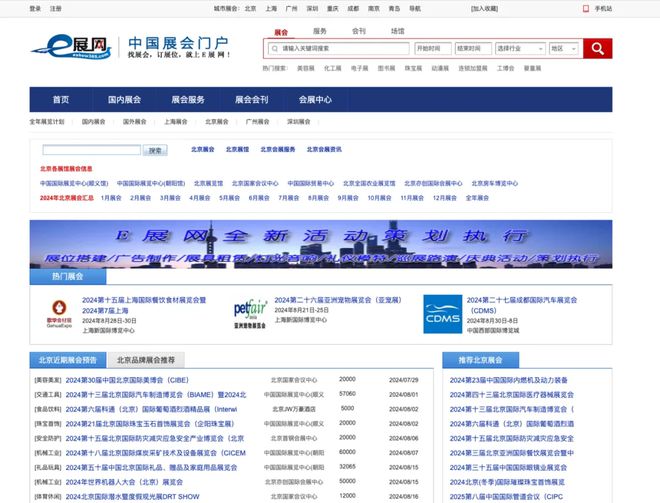Click the 开始时间 start date field
The width and height of the screenshot is (660, 503).
click(x=433, y=49)
